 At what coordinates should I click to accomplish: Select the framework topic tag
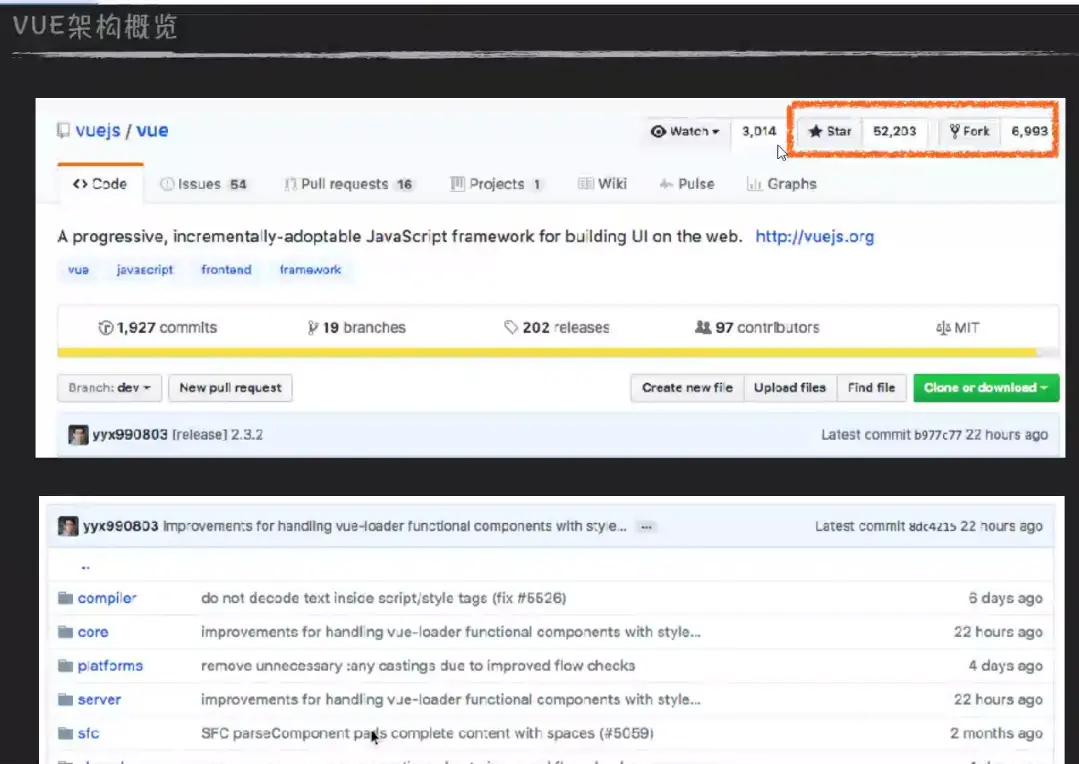tap(310, 270)
